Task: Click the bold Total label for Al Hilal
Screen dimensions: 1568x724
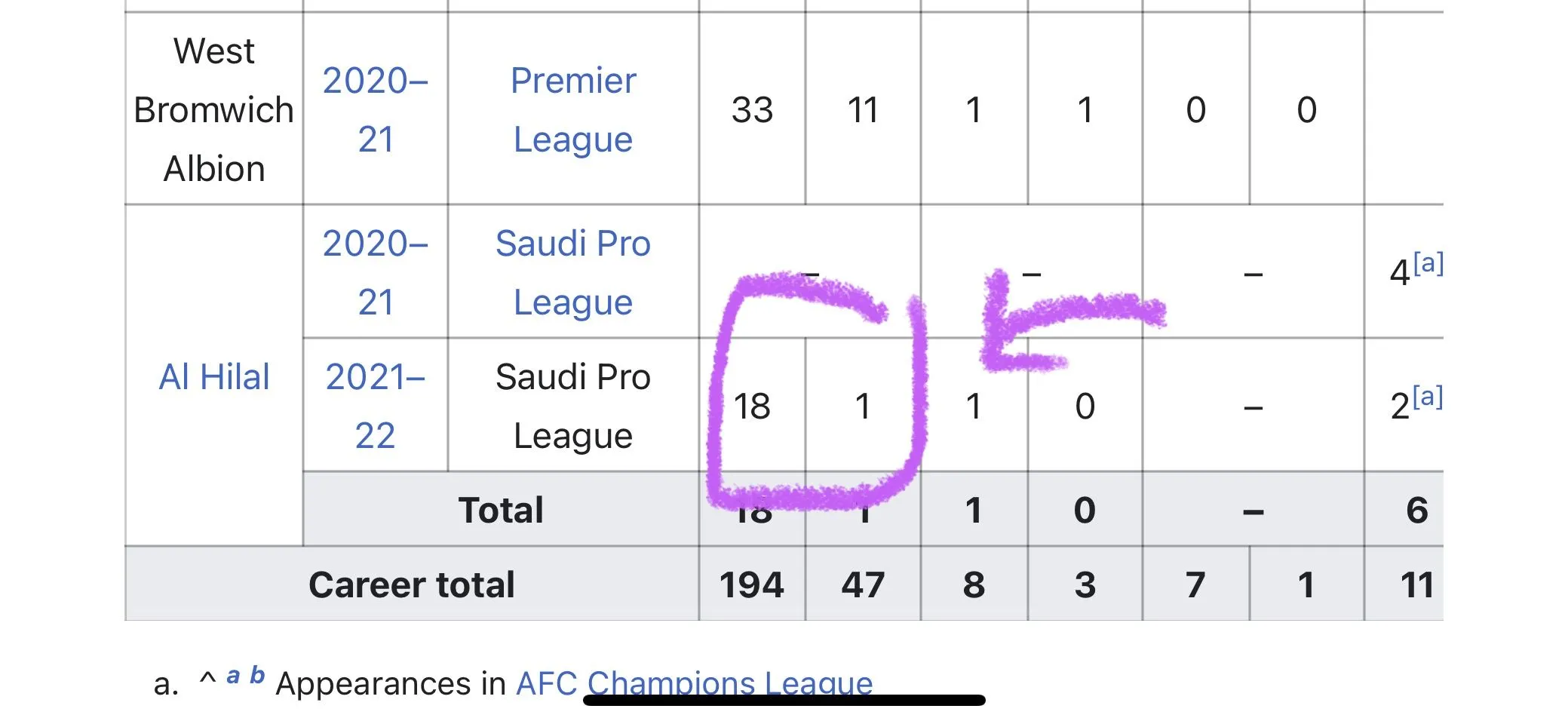Action: pos(501,510)
